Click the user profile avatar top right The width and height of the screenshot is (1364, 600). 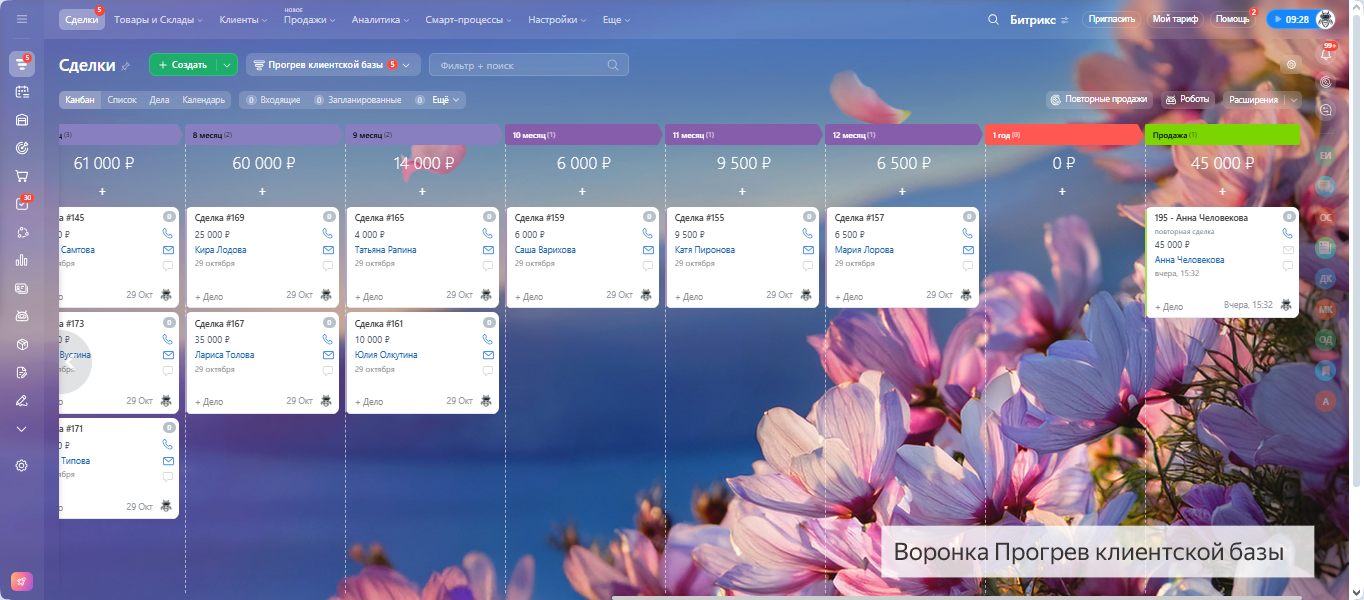(x=1325, y=19)
